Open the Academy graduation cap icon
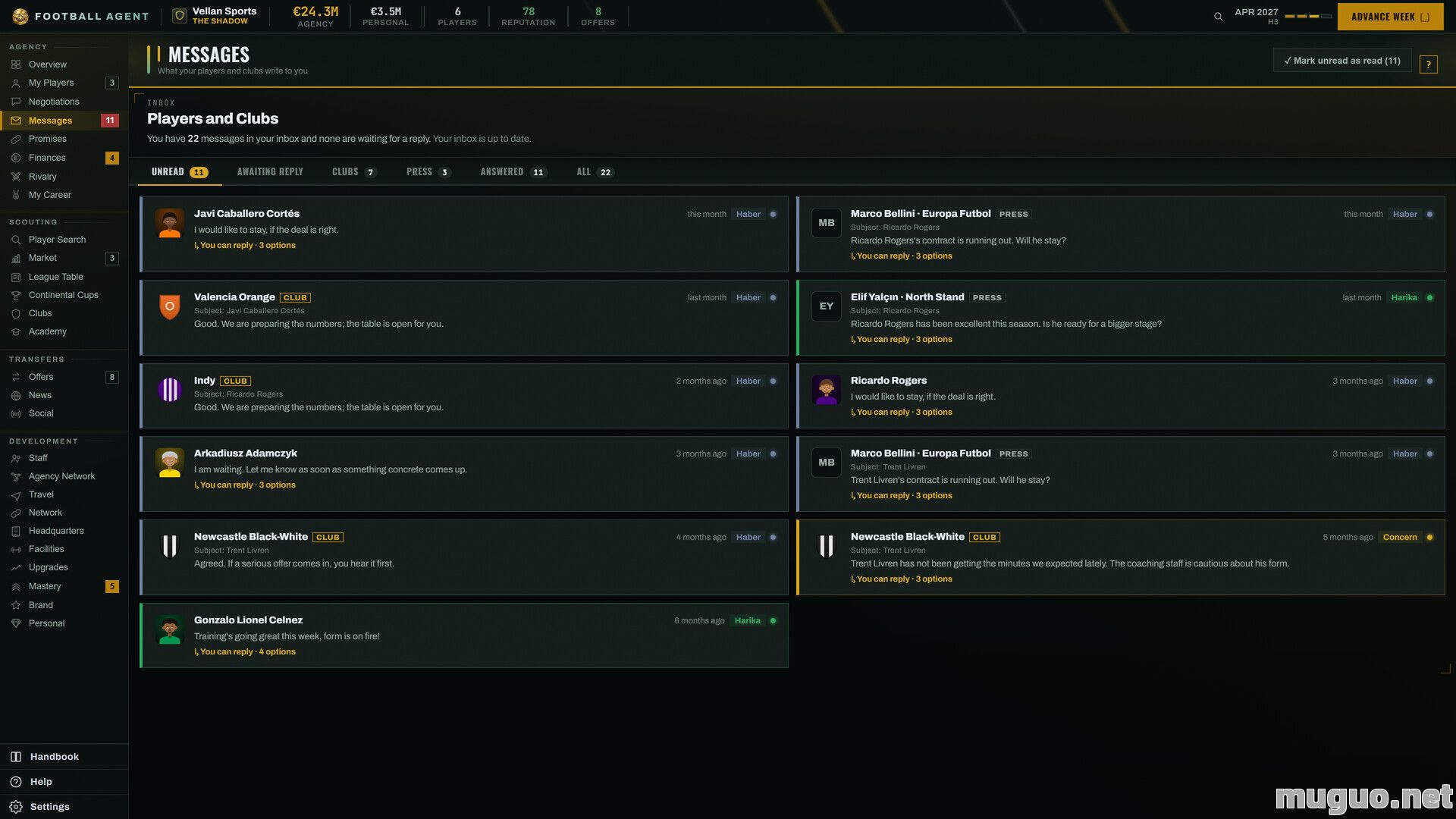This screenshot has height=819, width=1456. (16, 331)
